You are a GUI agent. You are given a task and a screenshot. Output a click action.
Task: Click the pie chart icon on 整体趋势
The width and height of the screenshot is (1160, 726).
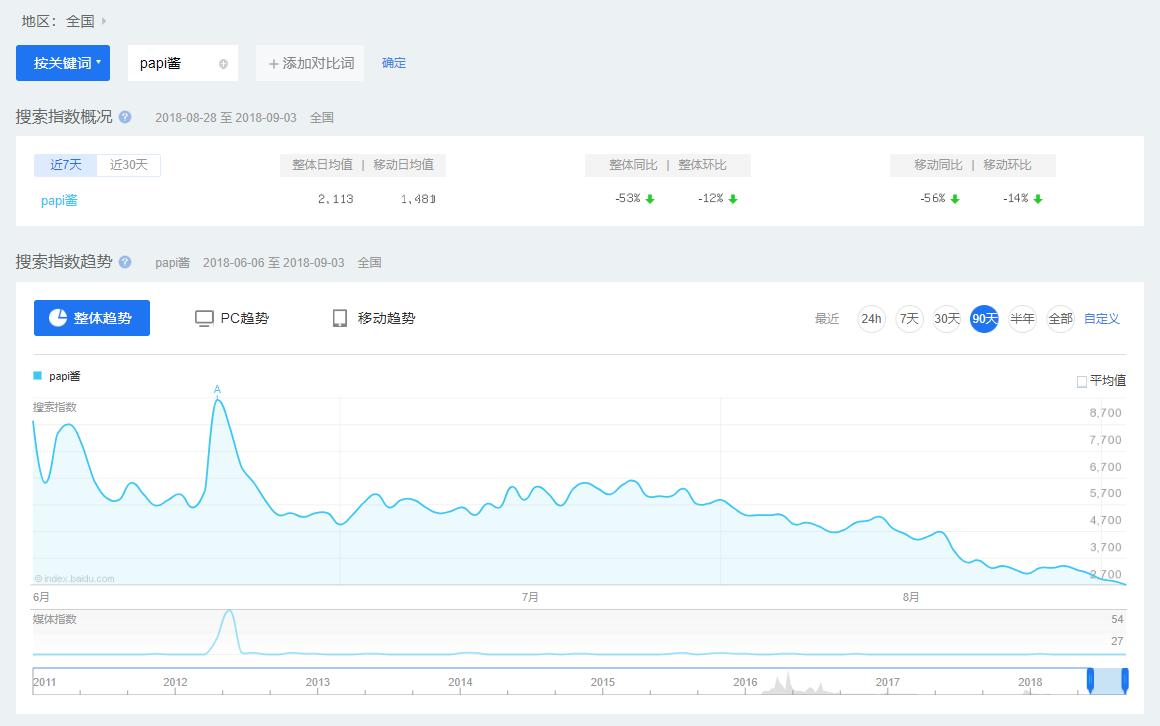click(56, 318)
